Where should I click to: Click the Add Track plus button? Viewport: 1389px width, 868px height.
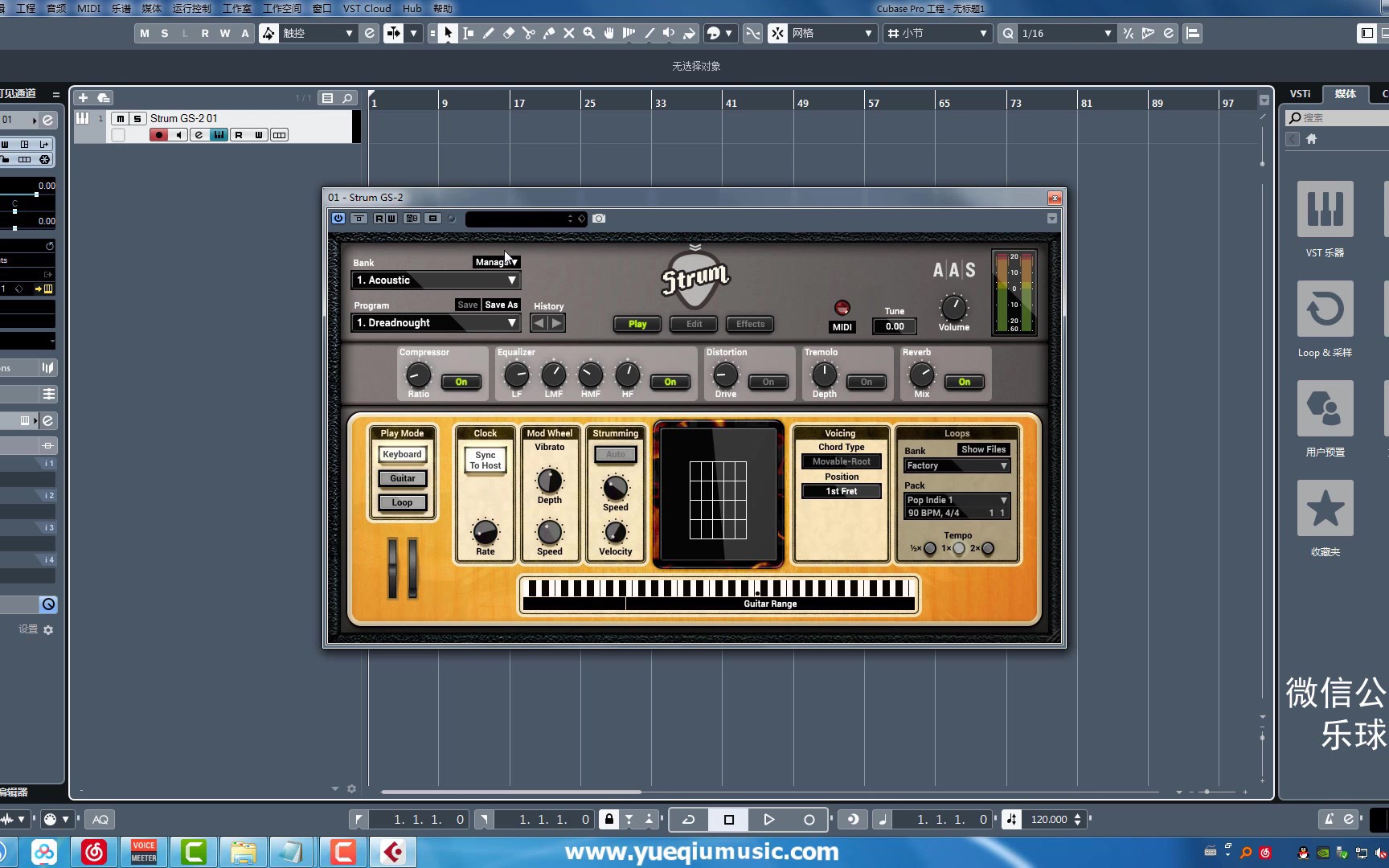83,98
